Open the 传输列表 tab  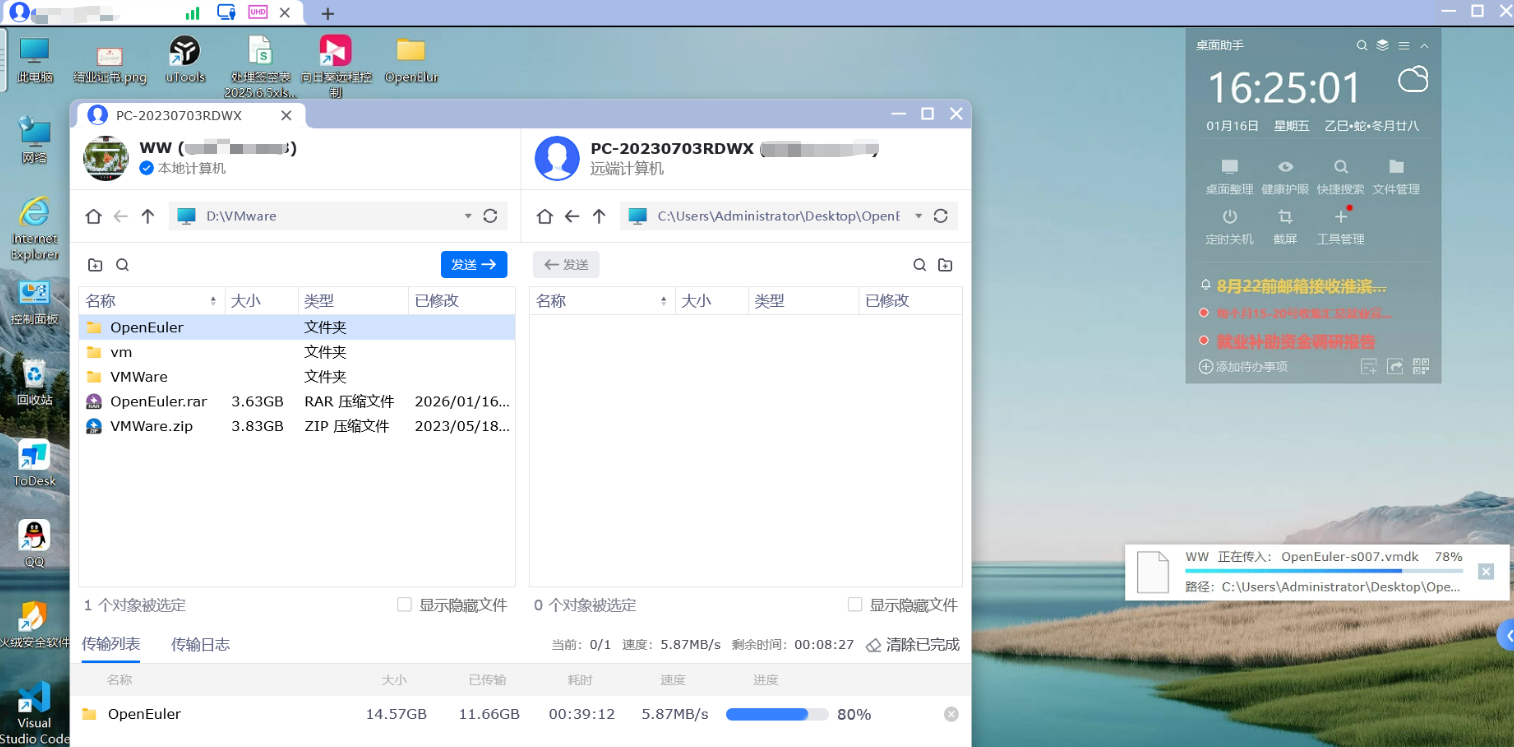tap(111, 645)
